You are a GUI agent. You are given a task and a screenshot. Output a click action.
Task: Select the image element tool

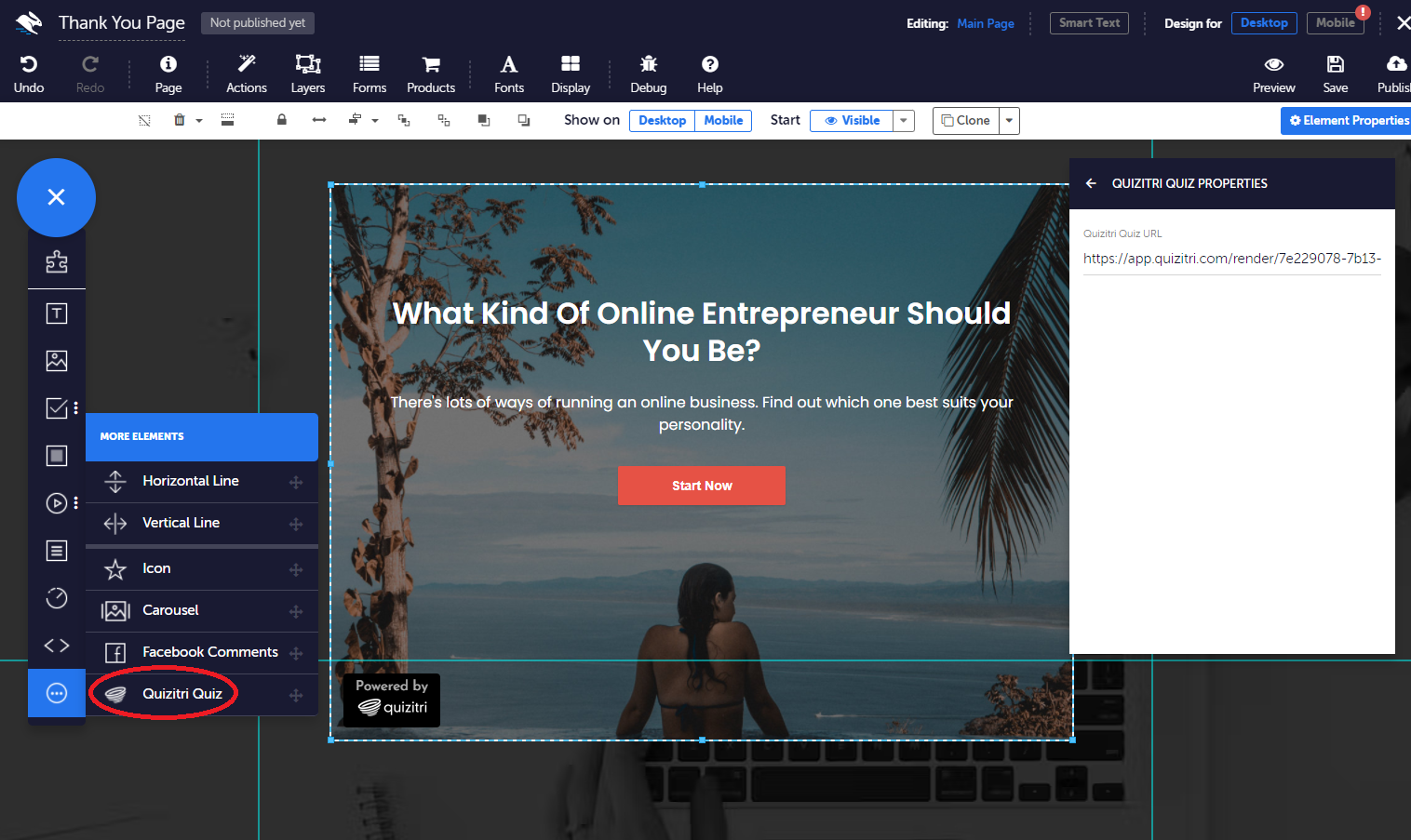click(x=57, y=361)
